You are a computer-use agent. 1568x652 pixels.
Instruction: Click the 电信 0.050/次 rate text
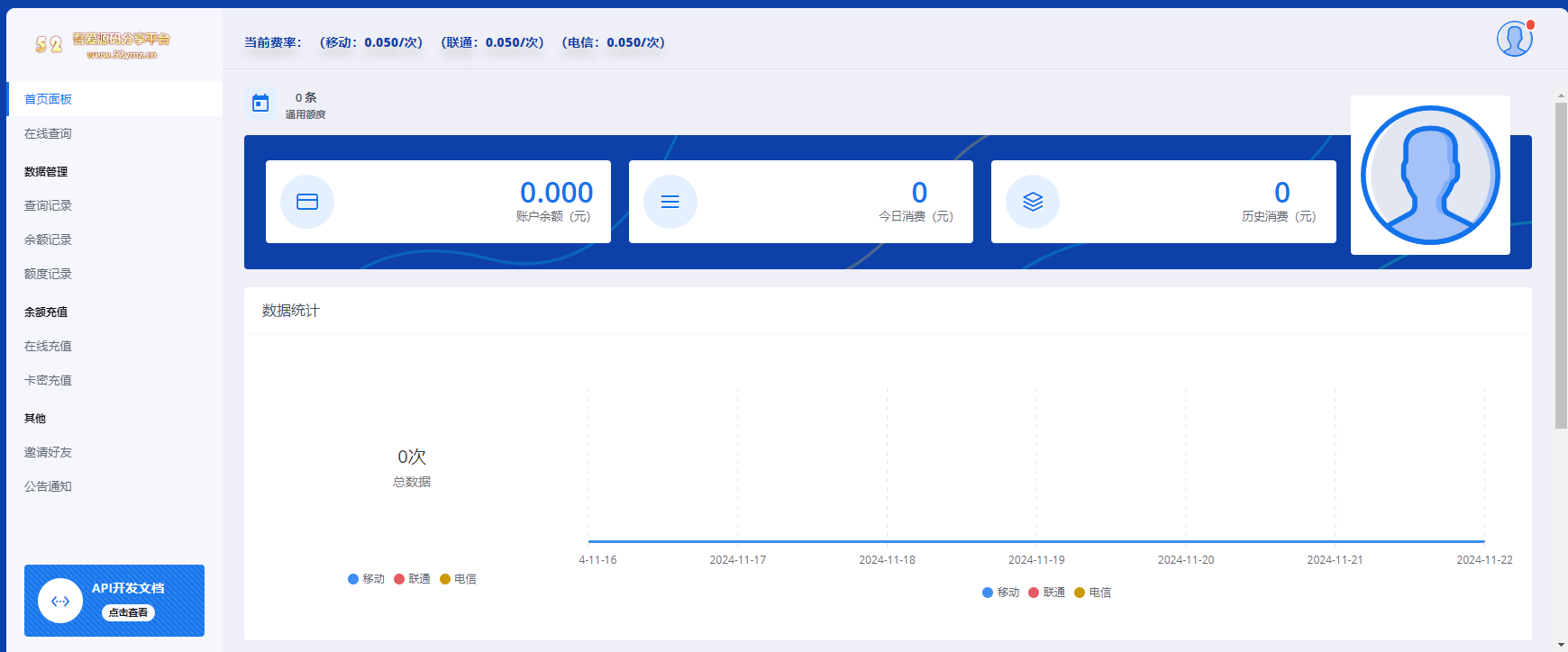pos(613,42)
